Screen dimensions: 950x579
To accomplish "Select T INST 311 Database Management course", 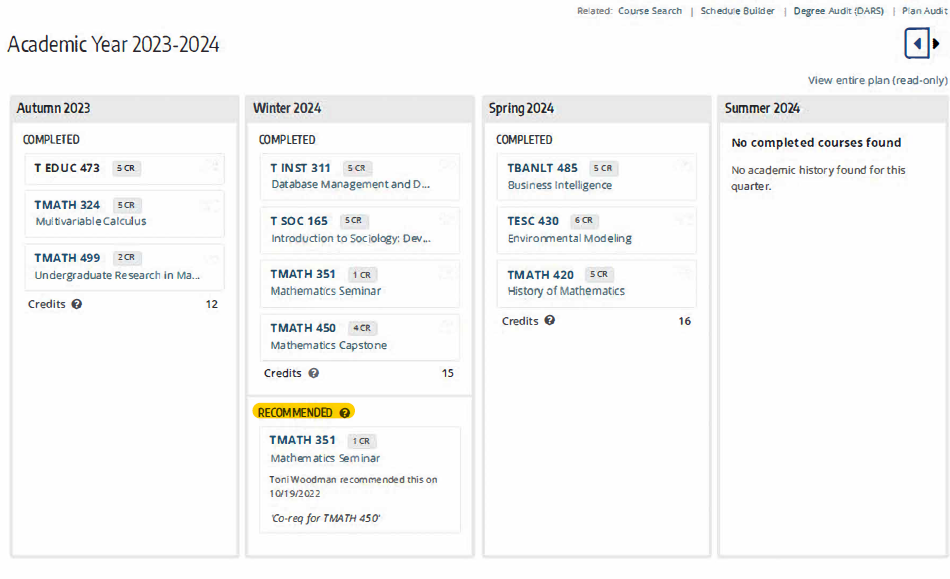I will tap(300, 168).
